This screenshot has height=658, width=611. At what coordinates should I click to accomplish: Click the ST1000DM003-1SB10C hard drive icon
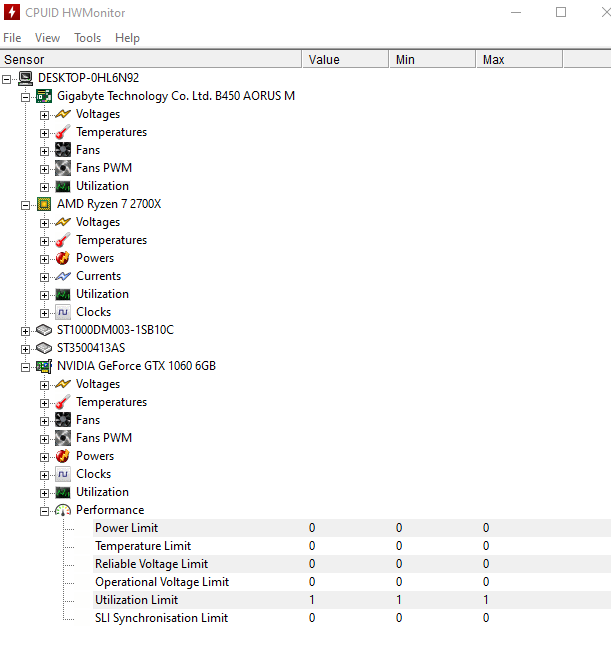tap(44, 330)
